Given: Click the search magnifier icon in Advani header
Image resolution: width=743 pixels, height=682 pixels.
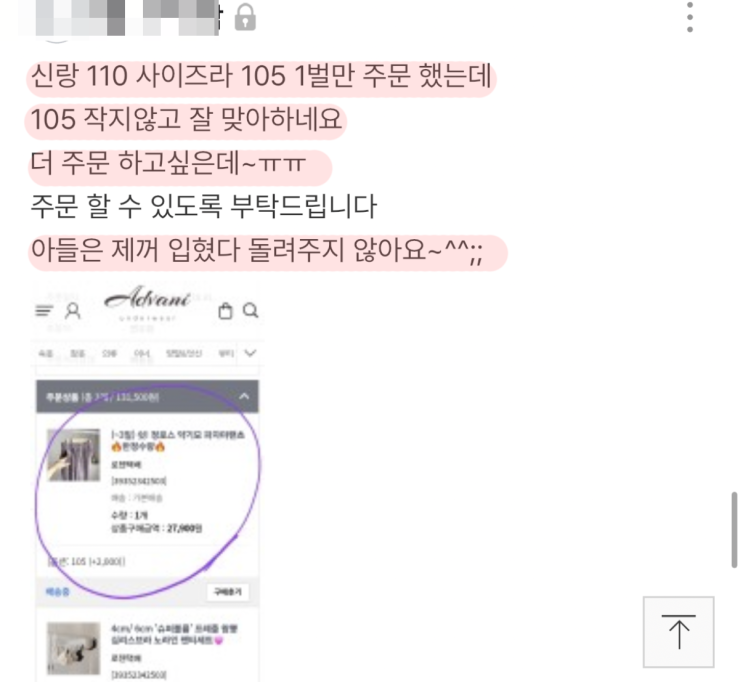Looking at the screenshot, I should coord(251,310).
